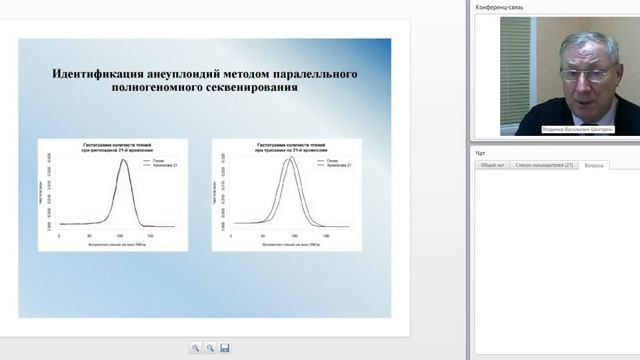Open the Общий чат tab

[492, 165]
